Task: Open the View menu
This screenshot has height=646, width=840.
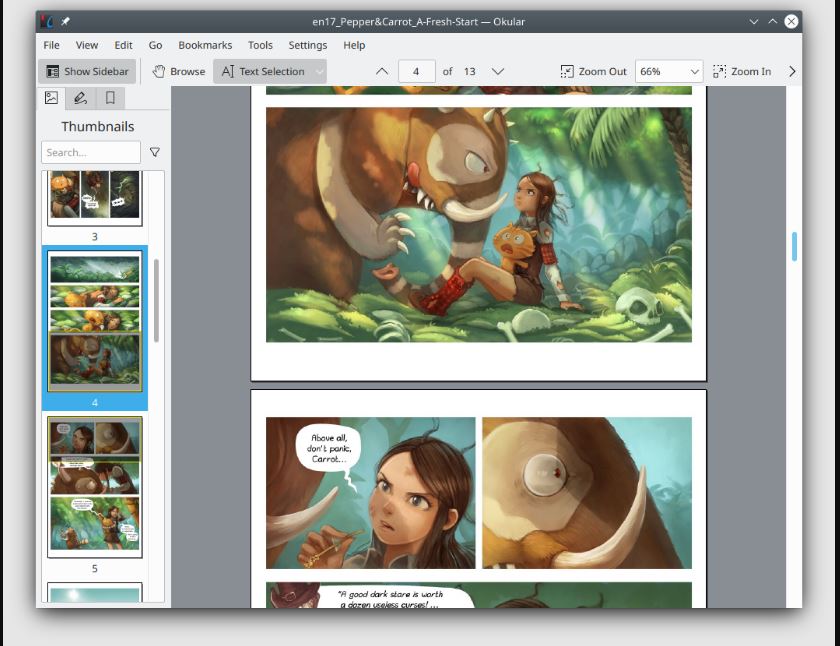Action: [87, 45]
